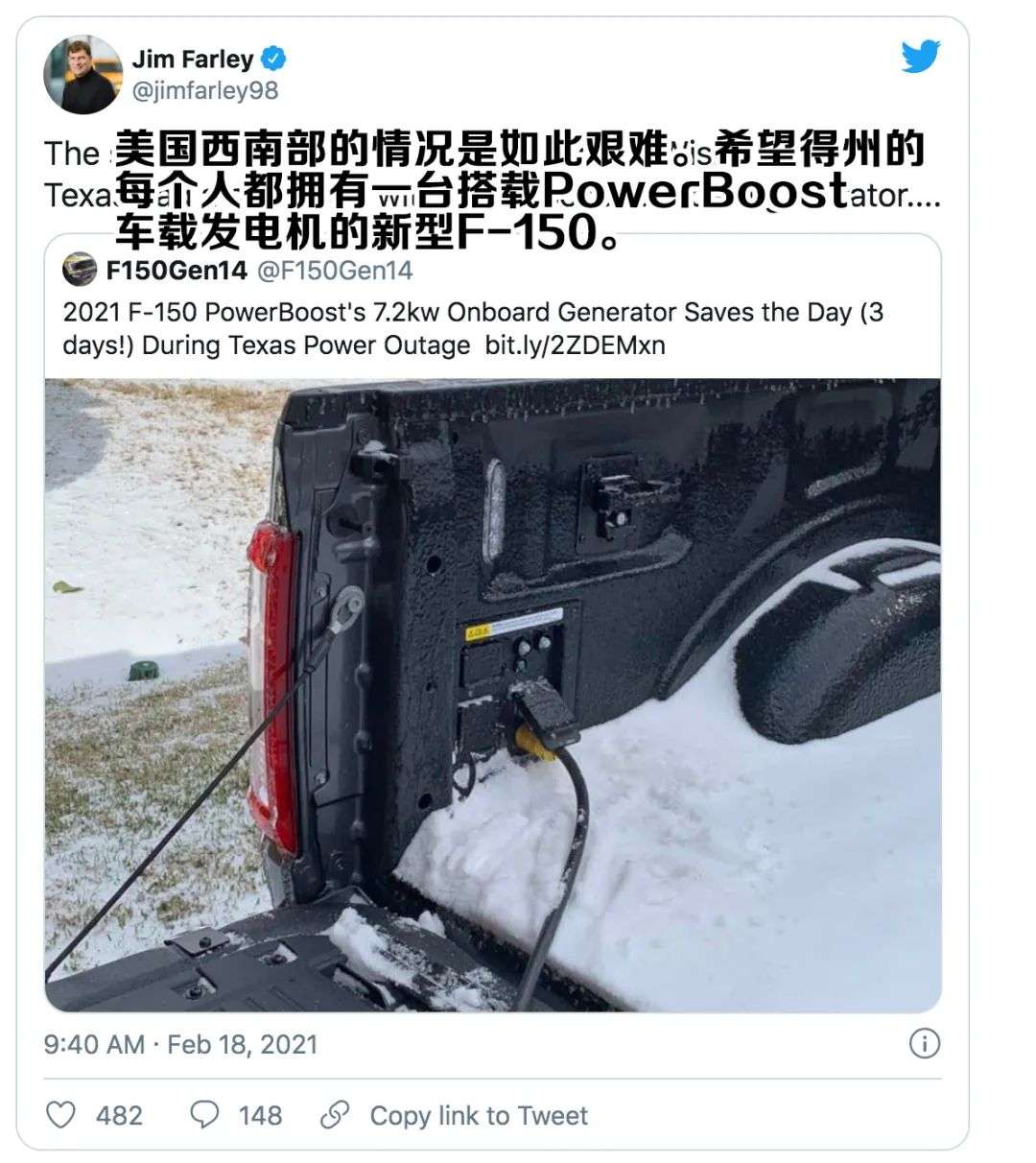Open the Jim Farley display name
The height and width of the screenshot is (1163, 1036).
click(193, 59)
